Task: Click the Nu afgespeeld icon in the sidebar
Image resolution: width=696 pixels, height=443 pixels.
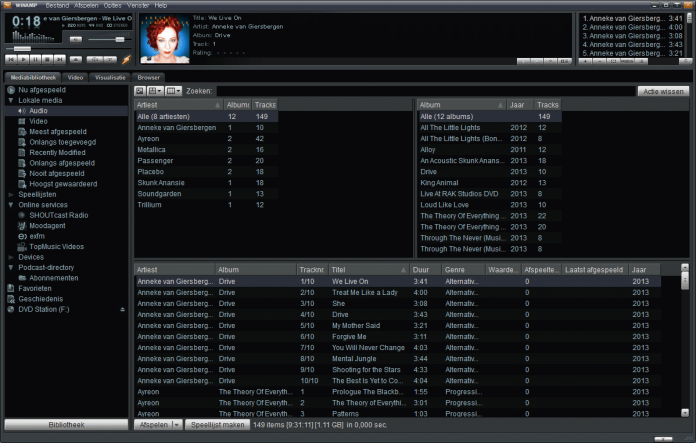Action: (11, 90)
